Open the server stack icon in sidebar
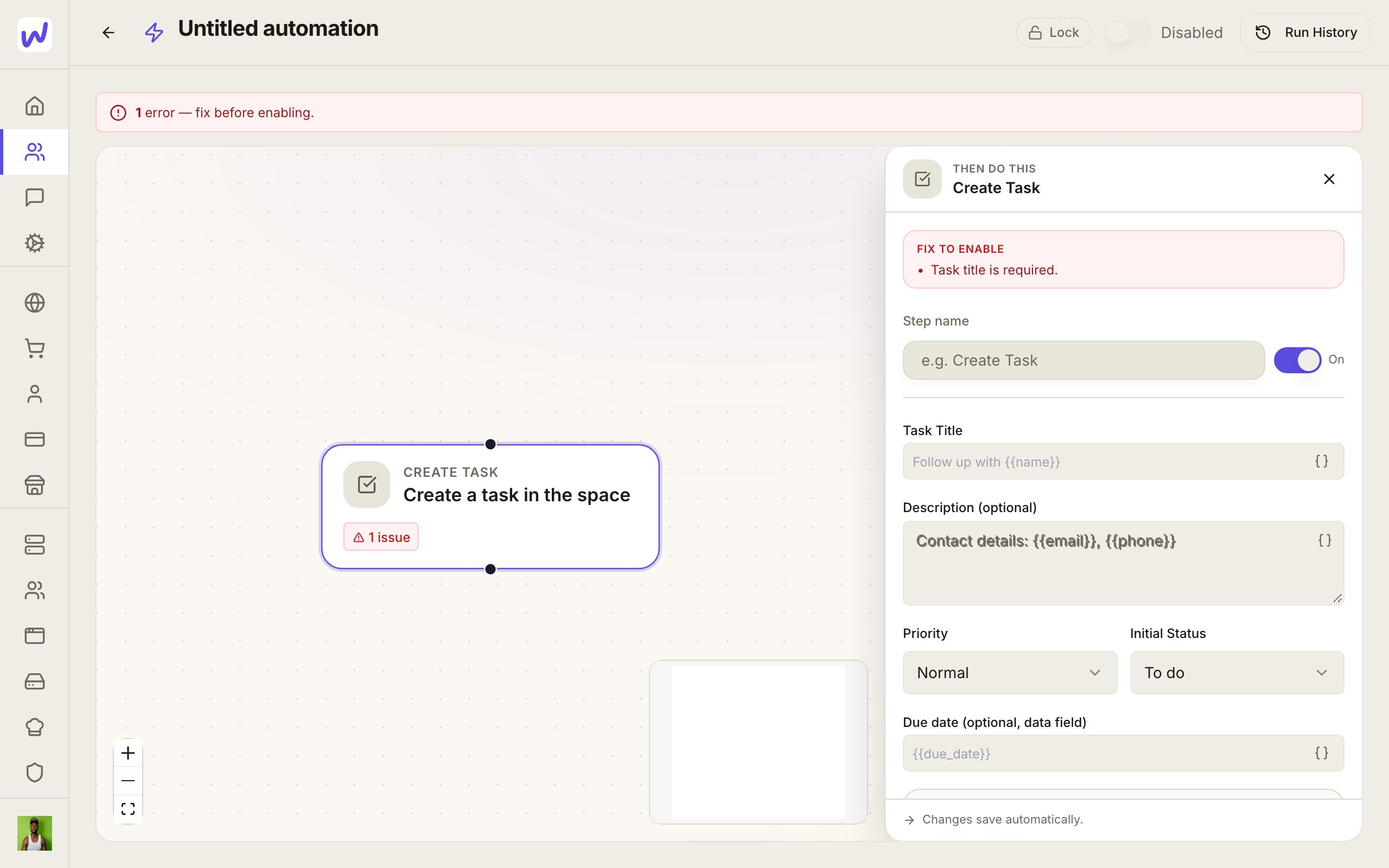This screenshot has width=1389, height=868. (34, 545)
